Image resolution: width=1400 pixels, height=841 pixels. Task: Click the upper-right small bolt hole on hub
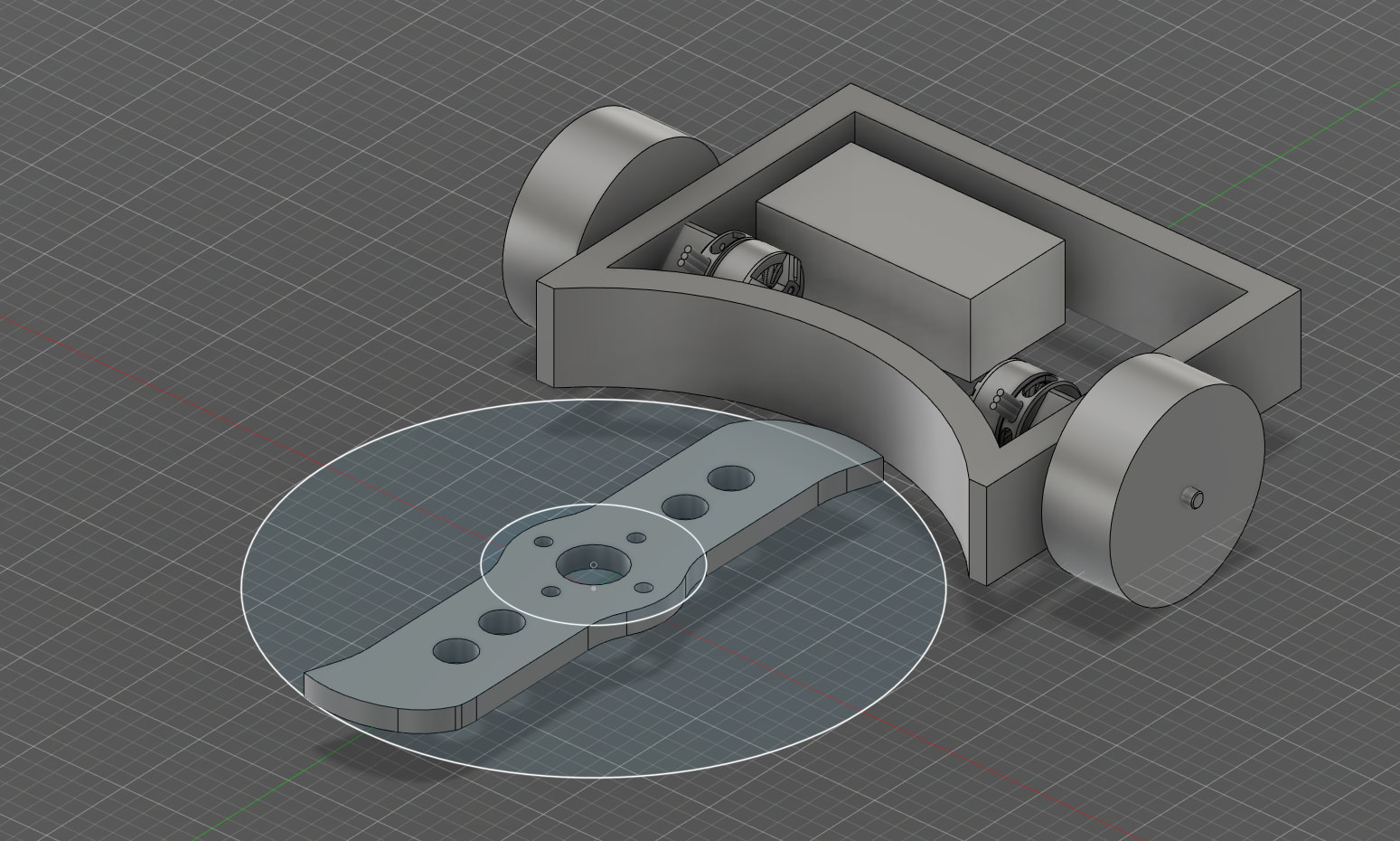pos(636,538)
